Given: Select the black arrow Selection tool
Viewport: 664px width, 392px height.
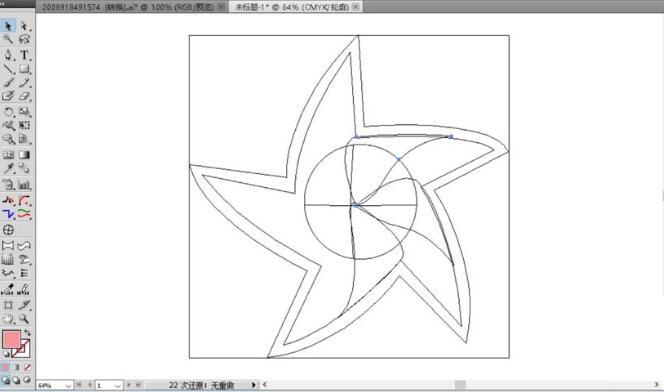Looking at the screenshot, I should pyautogui.click(x=8, y=26).
